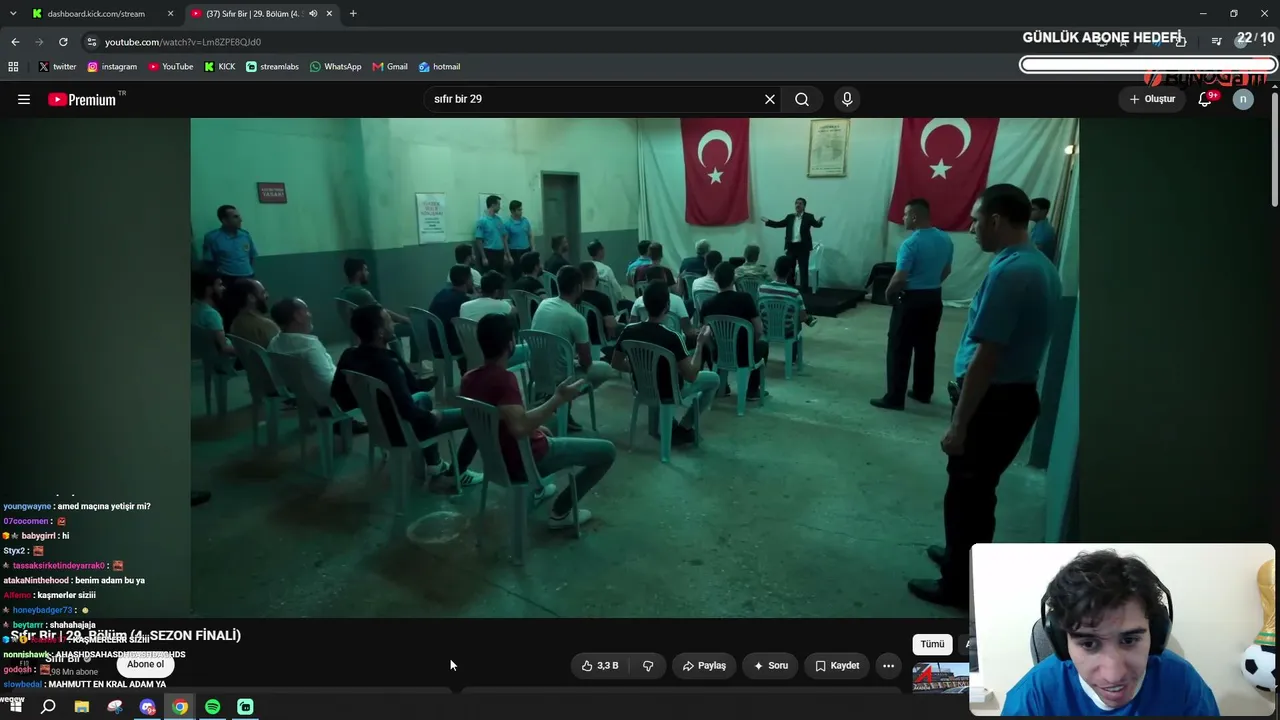Open the WhatsApp bookmark
Viewport: 1280px width, 720px height.
[335, 67]
